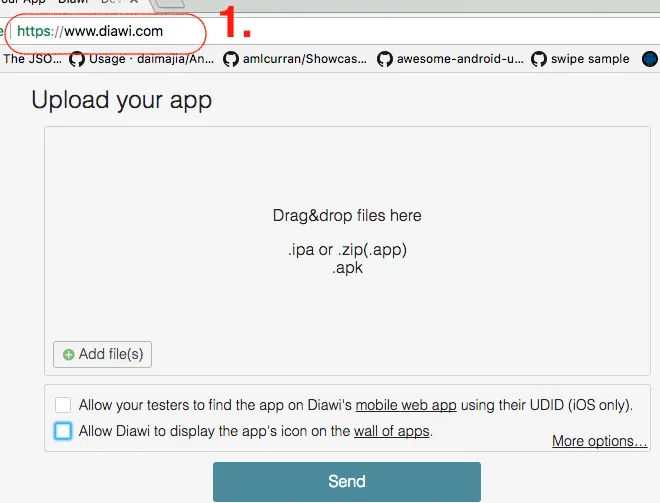Open the wall of apps link

391,431
